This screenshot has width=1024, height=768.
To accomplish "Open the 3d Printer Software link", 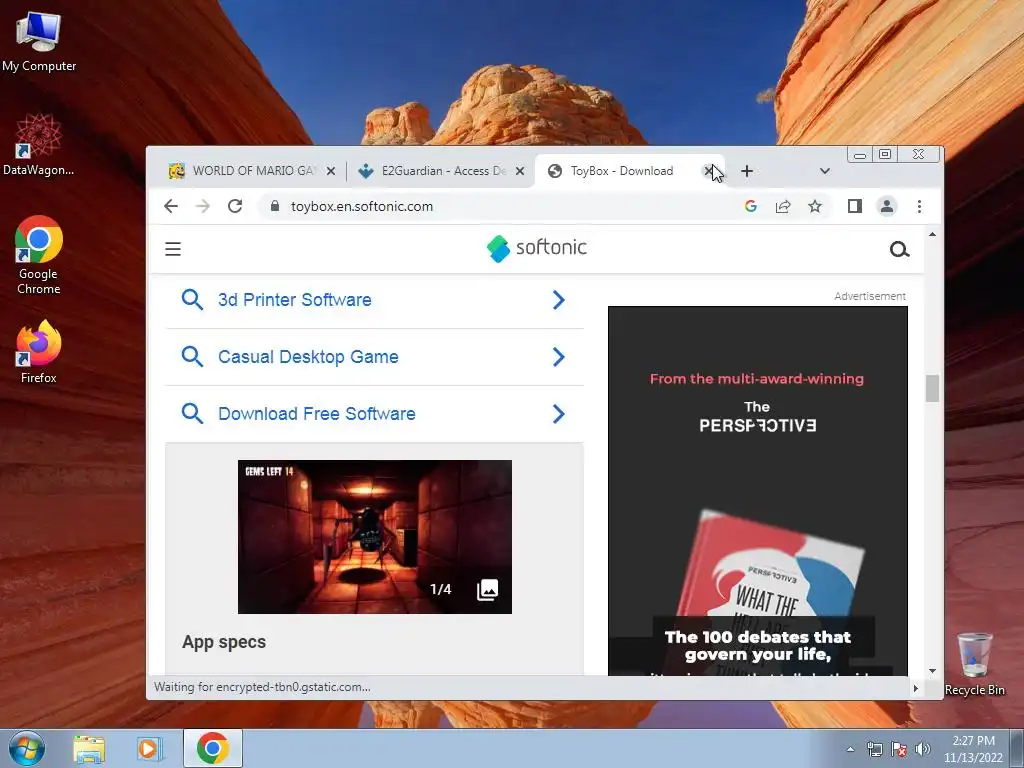I will pyautogui.click(x=295, y=300).
